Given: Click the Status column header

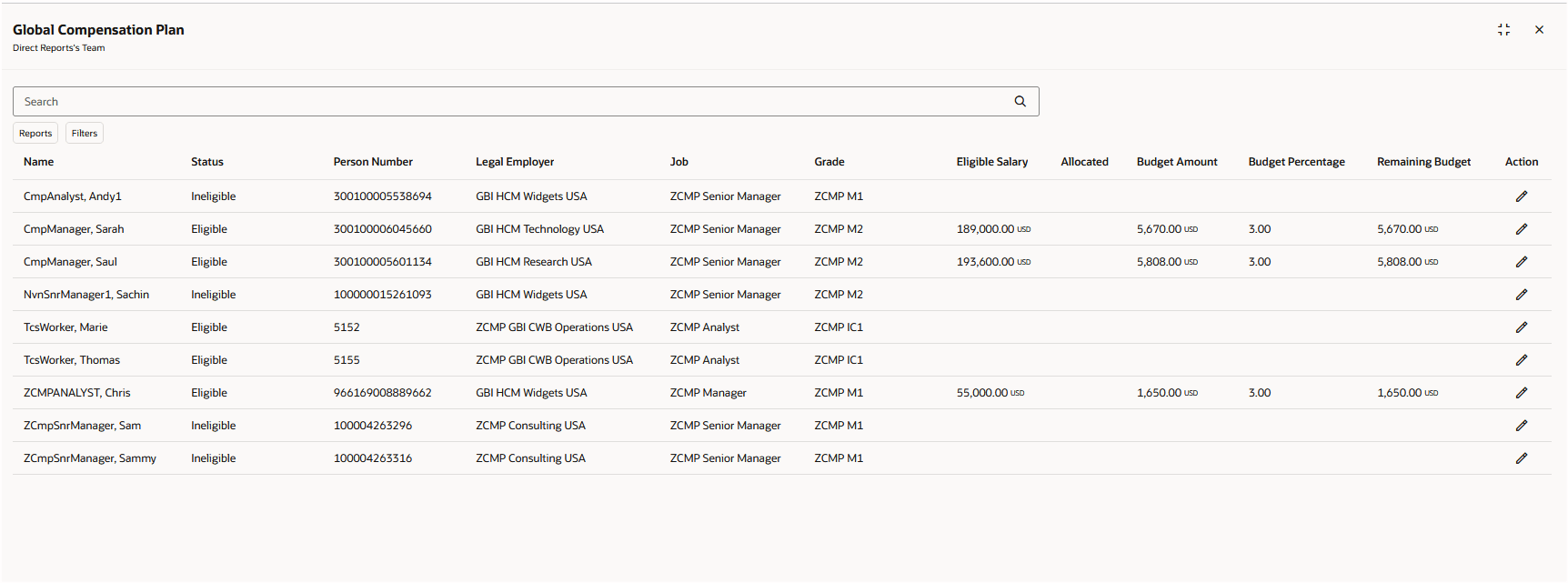Looking at the screenshot, I should tap(207, 162).
